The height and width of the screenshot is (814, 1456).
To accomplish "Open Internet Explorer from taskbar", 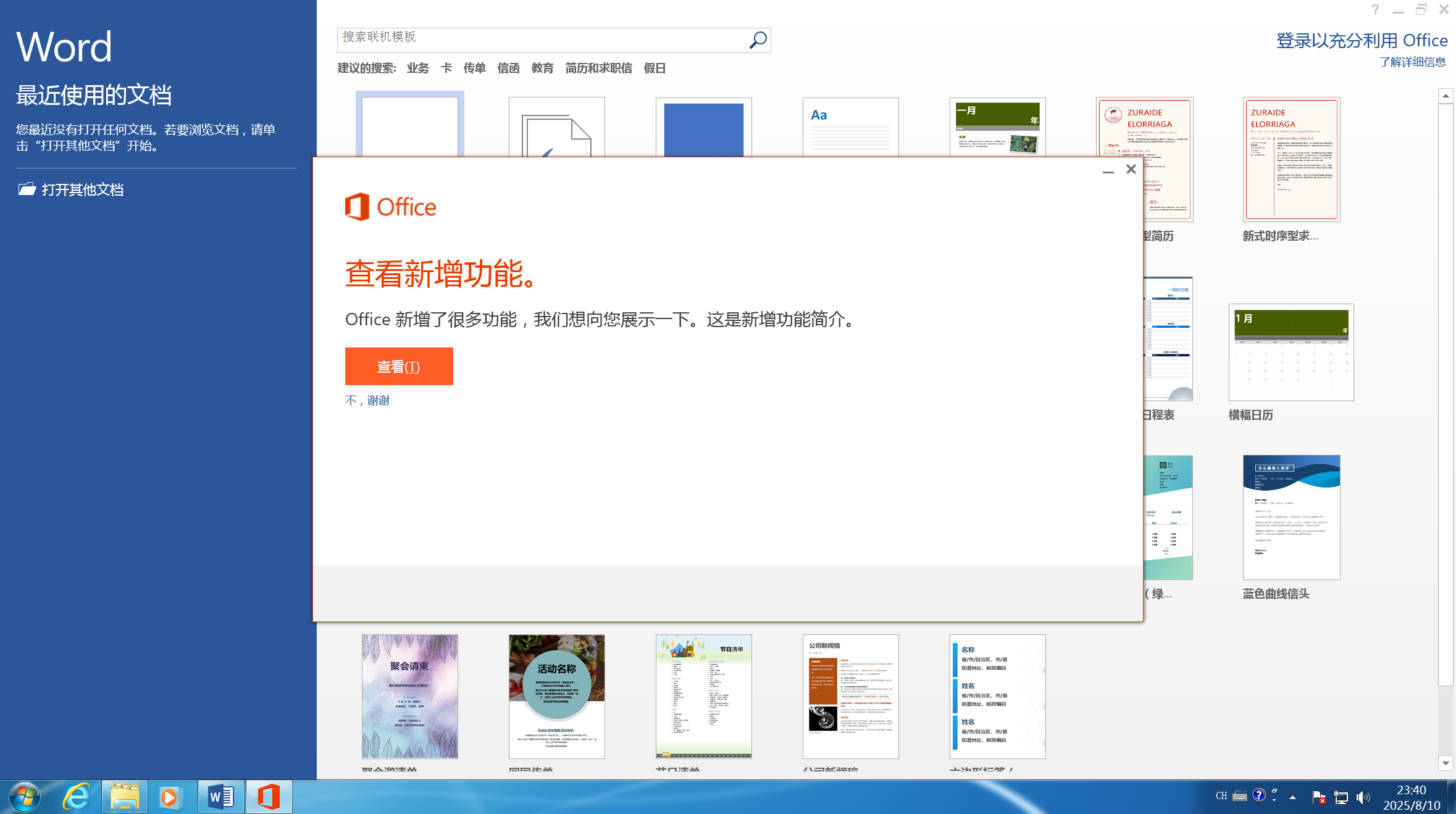I will [77, 797].
